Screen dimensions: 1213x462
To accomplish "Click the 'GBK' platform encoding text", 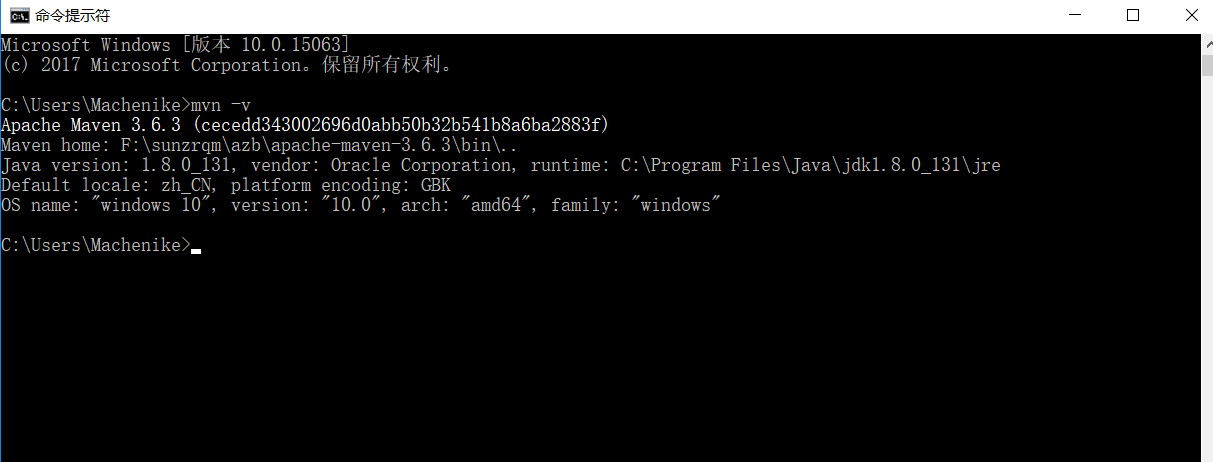I will point(436,185).
